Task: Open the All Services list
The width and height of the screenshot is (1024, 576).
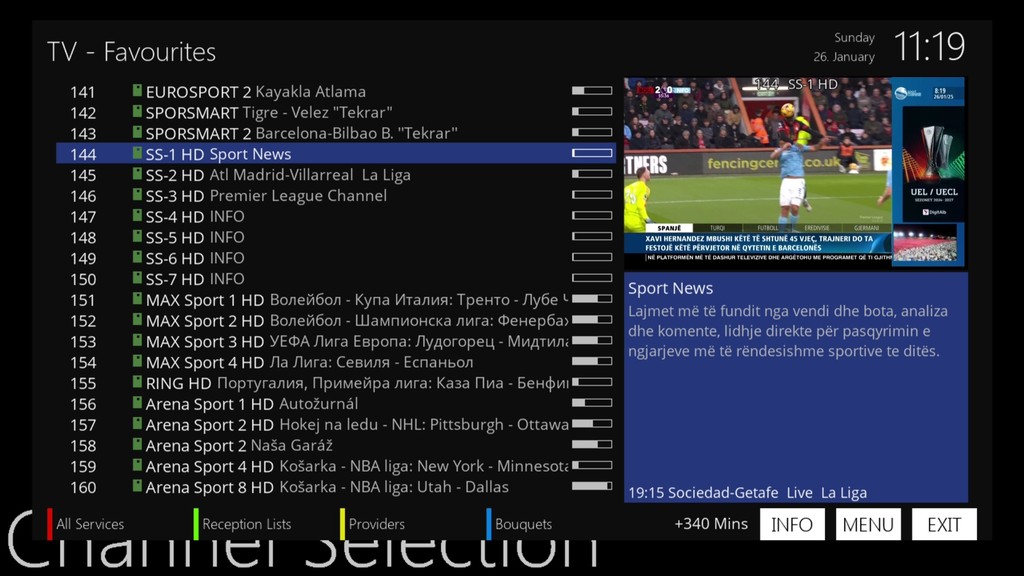Action: [90, 524]
